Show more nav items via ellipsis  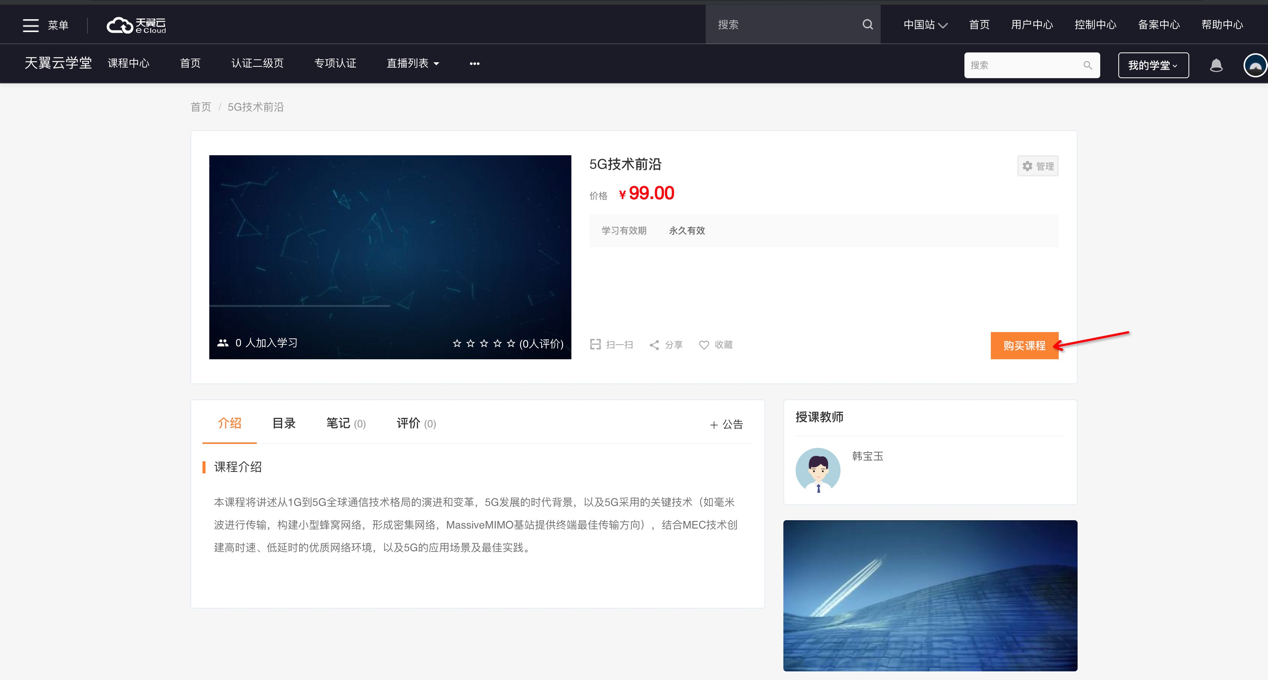[474, 64]
